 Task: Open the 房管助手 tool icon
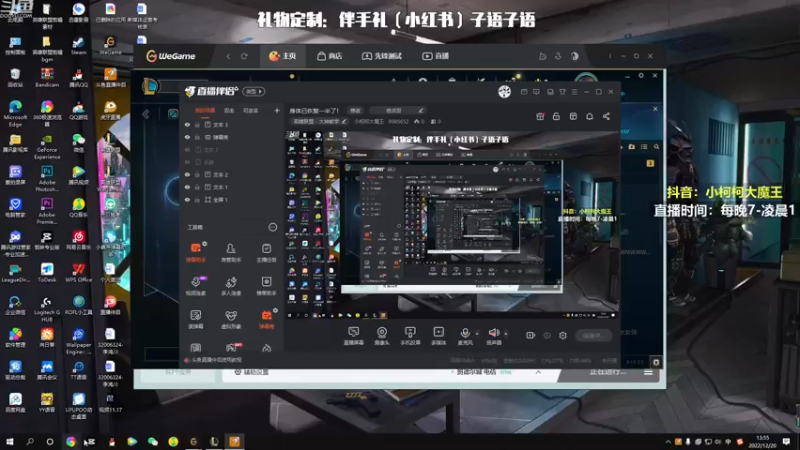pyautogui.click(x=231, y=252)
